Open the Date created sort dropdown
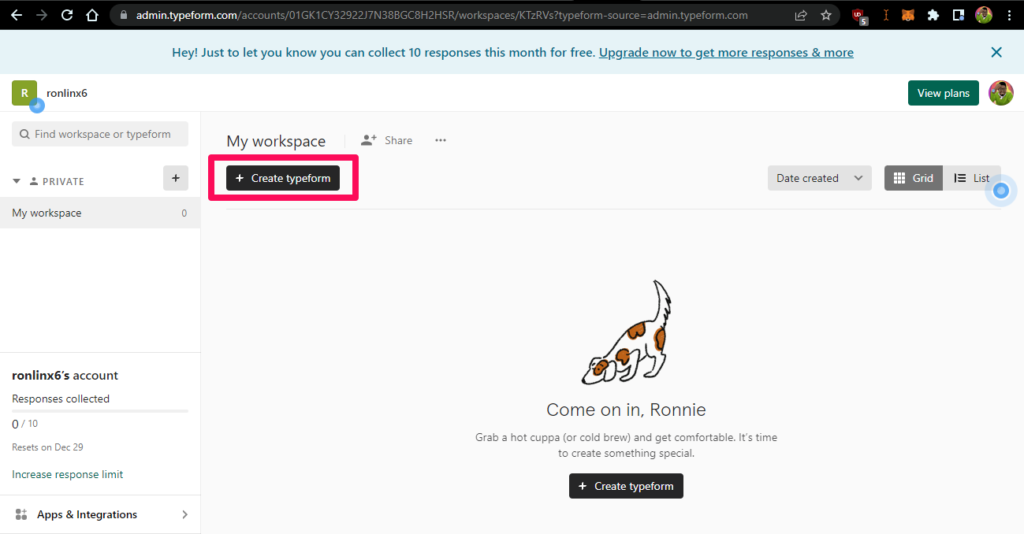Screen dimensions: 1024x534 [x=819, y=178]
